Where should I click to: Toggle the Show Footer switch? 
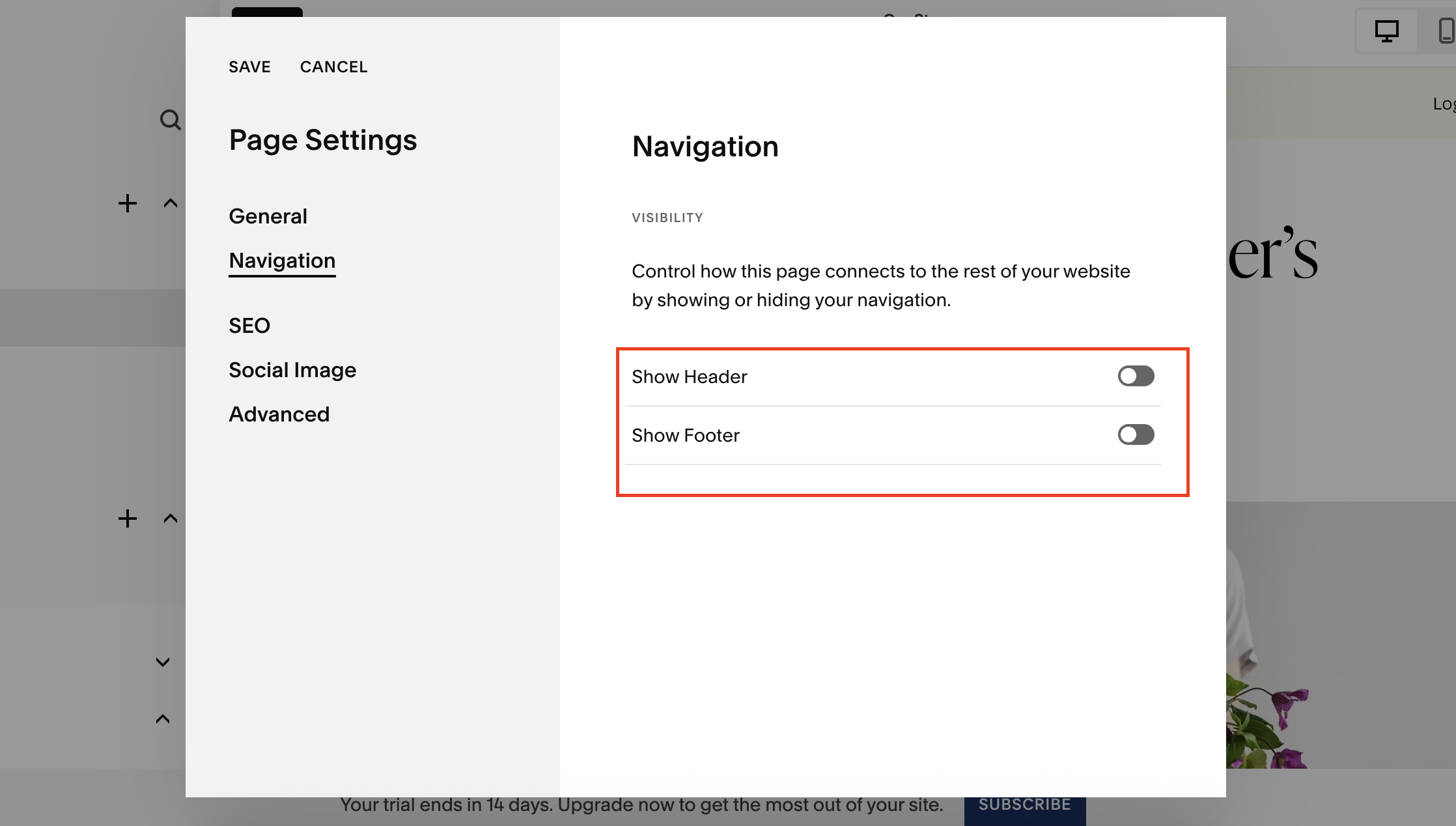[1136, 434]
